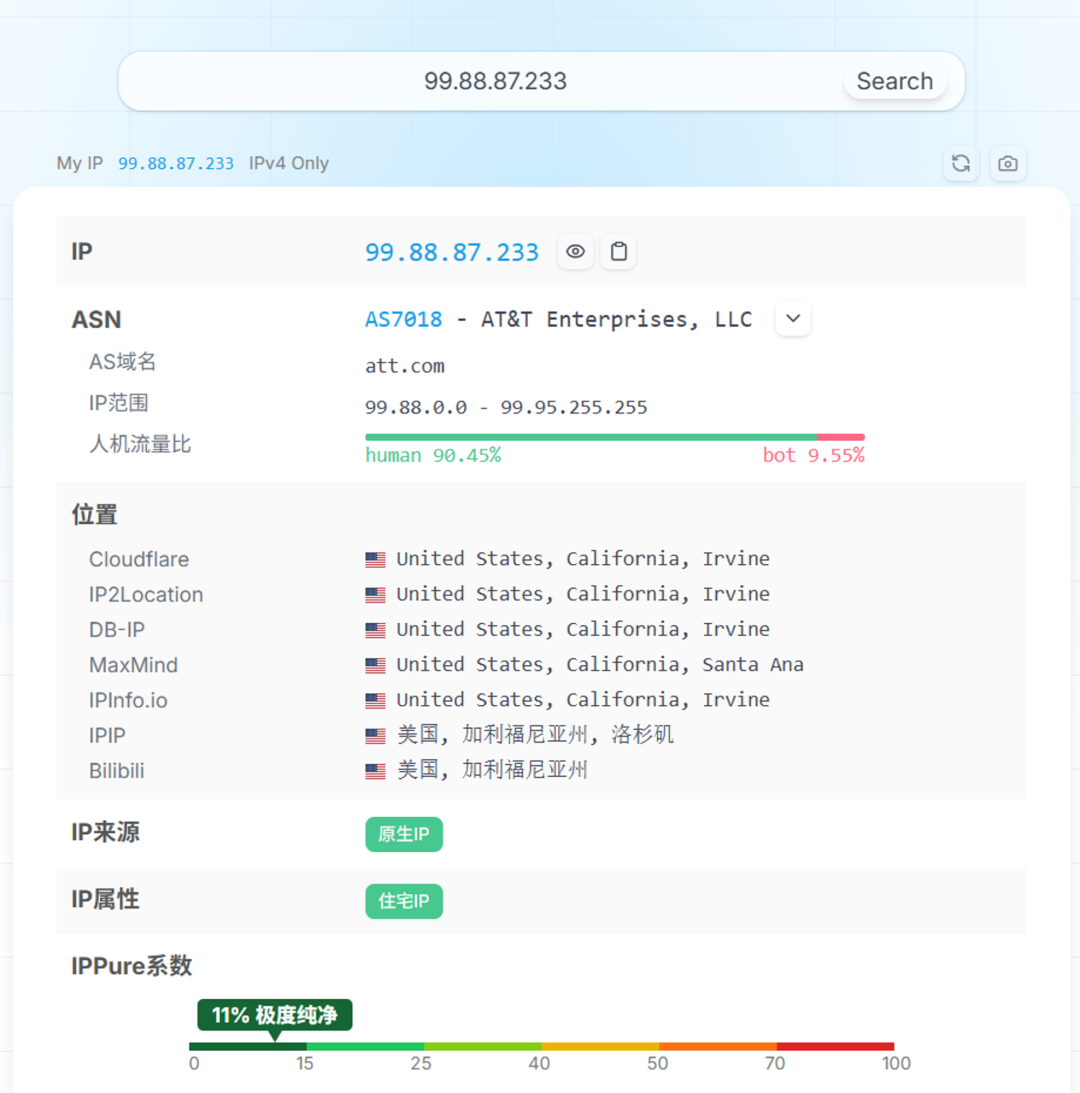Click the MaxMind source label

133,665
